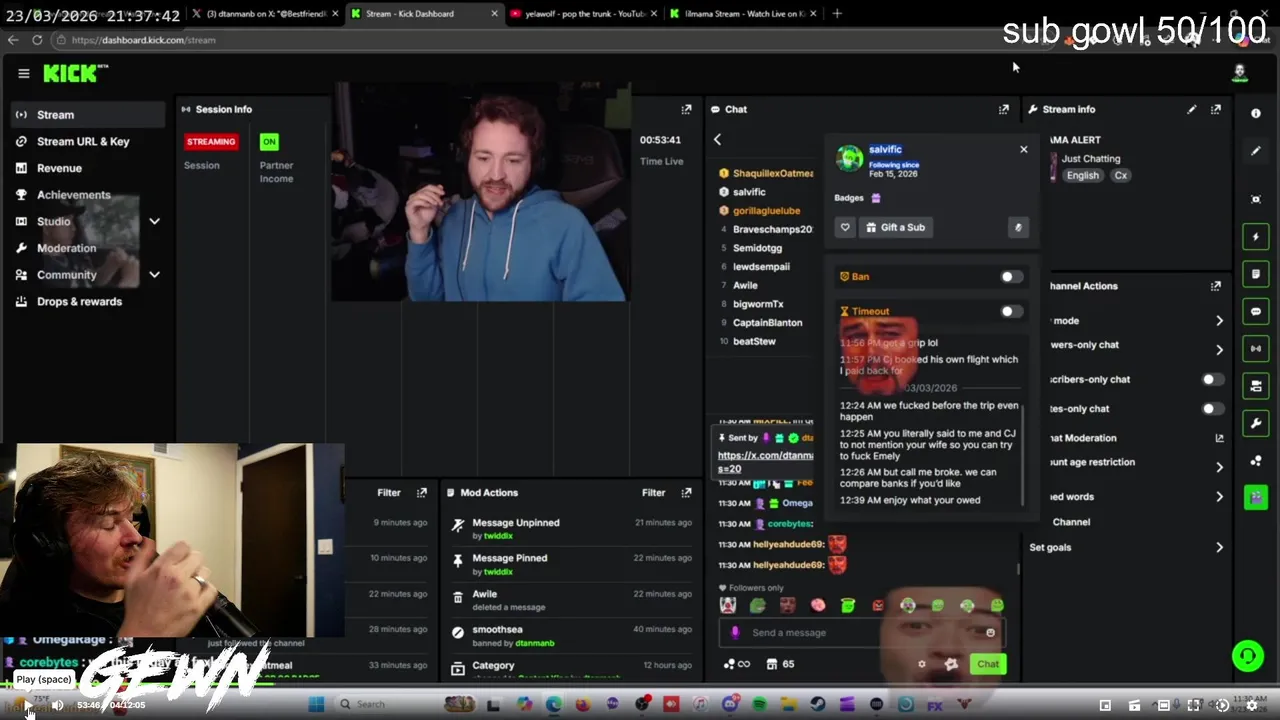Click the chat bubble sidebar icon

pos(1256,311)
